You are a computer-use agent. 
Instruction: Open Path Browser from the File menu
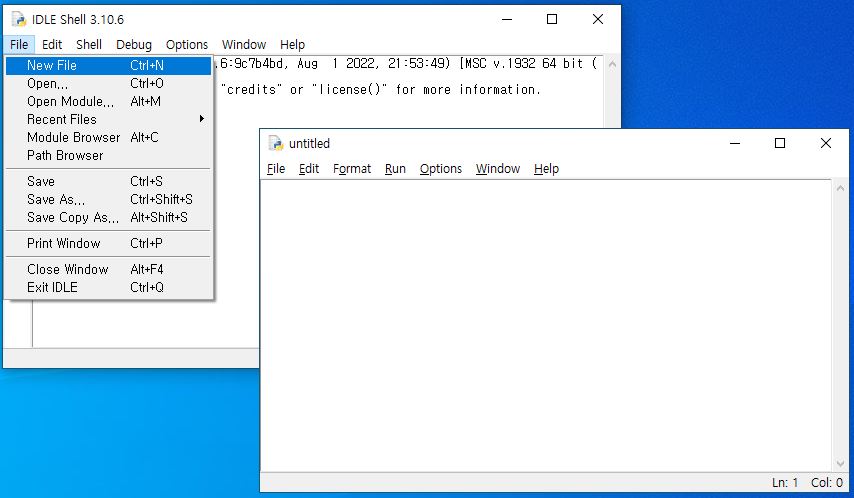[108, 155]
